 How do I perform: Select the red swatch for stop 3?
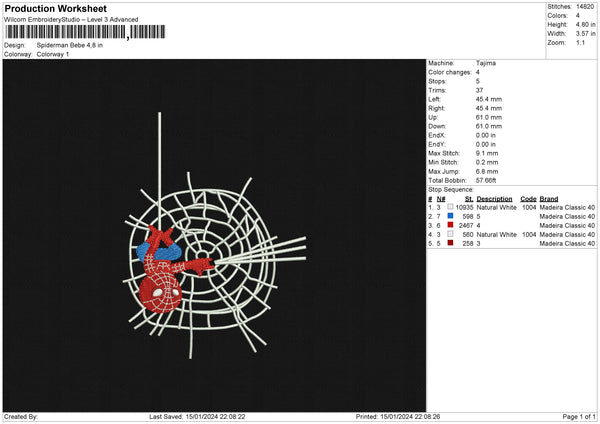(450, 225)
